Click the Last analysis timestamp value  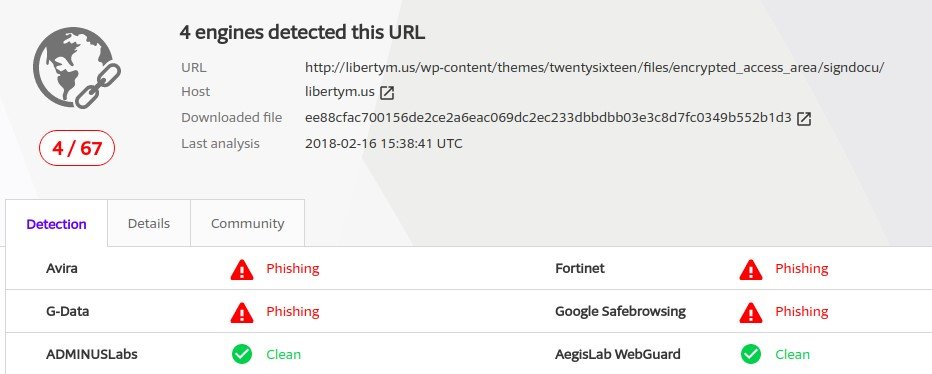pos(383,143)
